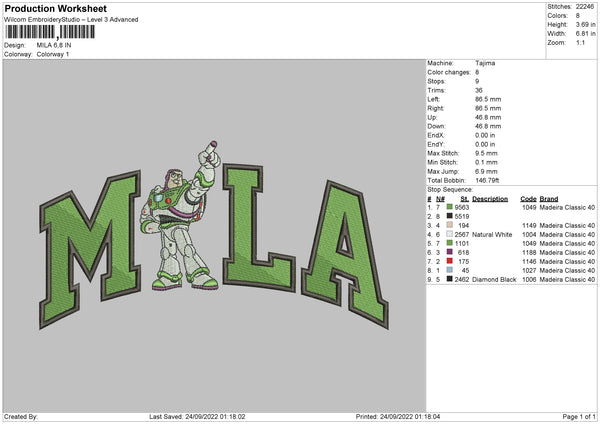Click thread code 1027
Viewport: 600px width, 424px height.
coord(529,271)
